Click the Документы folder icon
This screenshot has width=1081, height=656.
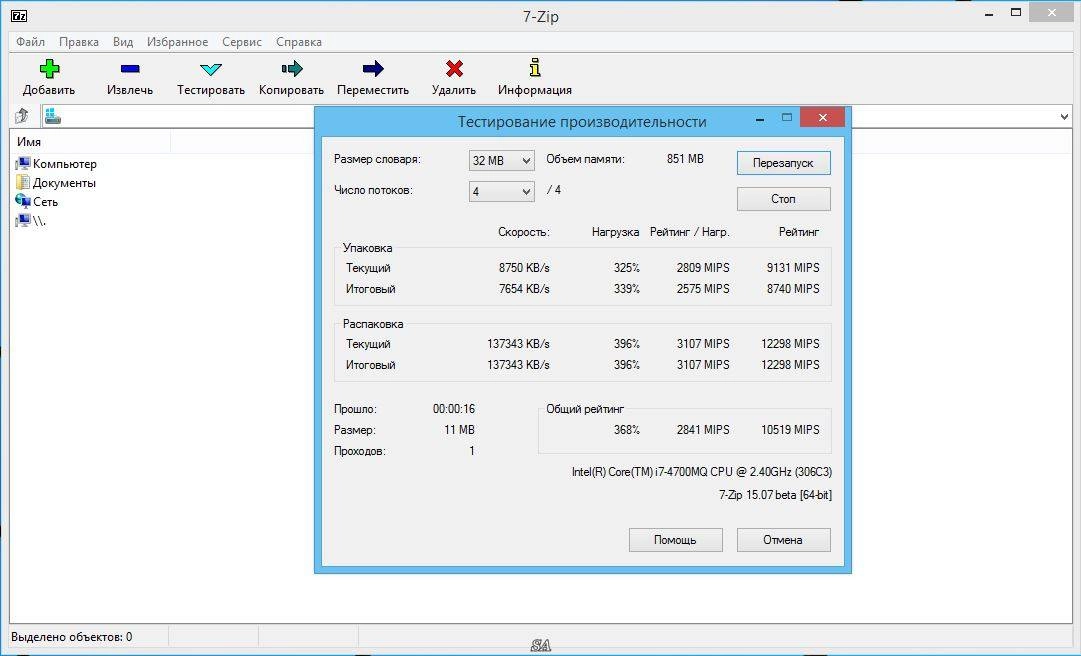[23, 183]
